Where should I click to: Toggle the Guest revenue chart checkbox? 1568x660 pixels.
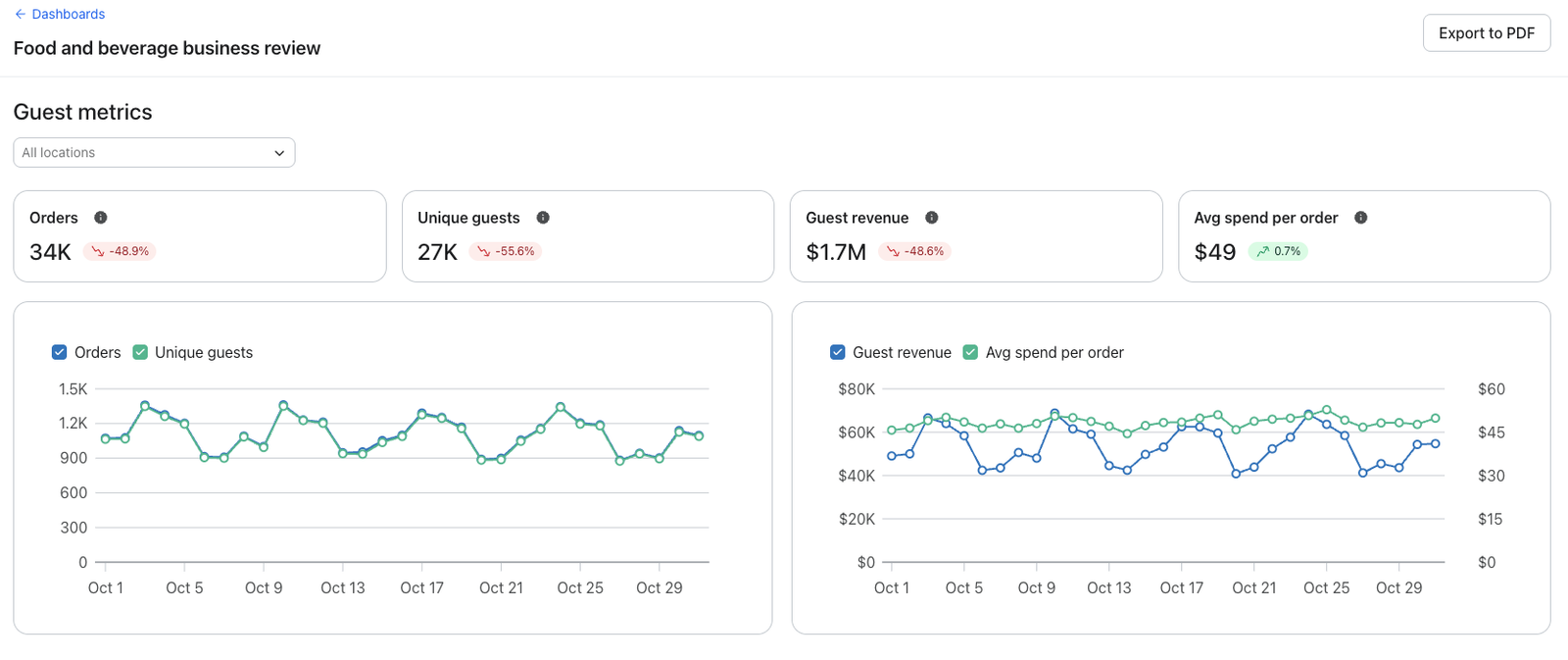[838, 352]
